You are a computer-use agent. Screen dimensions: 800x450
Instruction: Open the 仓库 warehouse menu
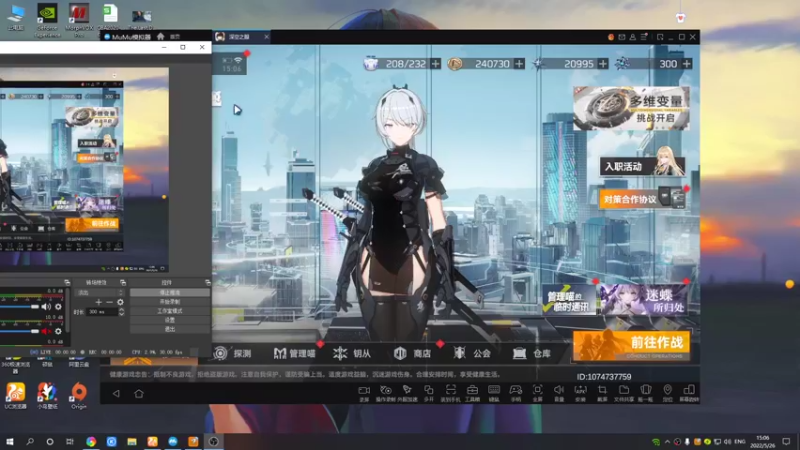click(532, 353)
